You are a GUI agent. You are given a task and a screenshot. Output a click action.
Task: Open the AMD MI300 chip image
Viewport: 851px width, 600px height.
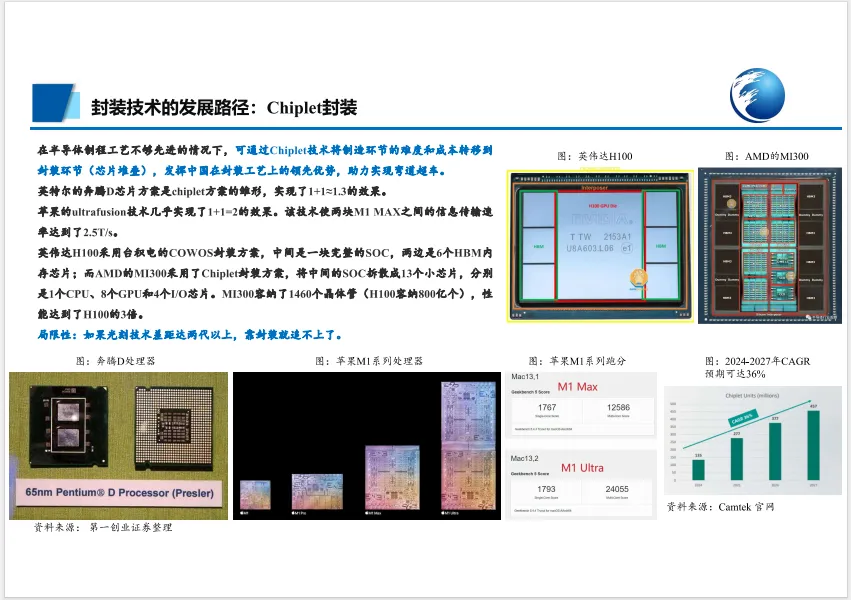pyautogui.click(x=770, y=245)
